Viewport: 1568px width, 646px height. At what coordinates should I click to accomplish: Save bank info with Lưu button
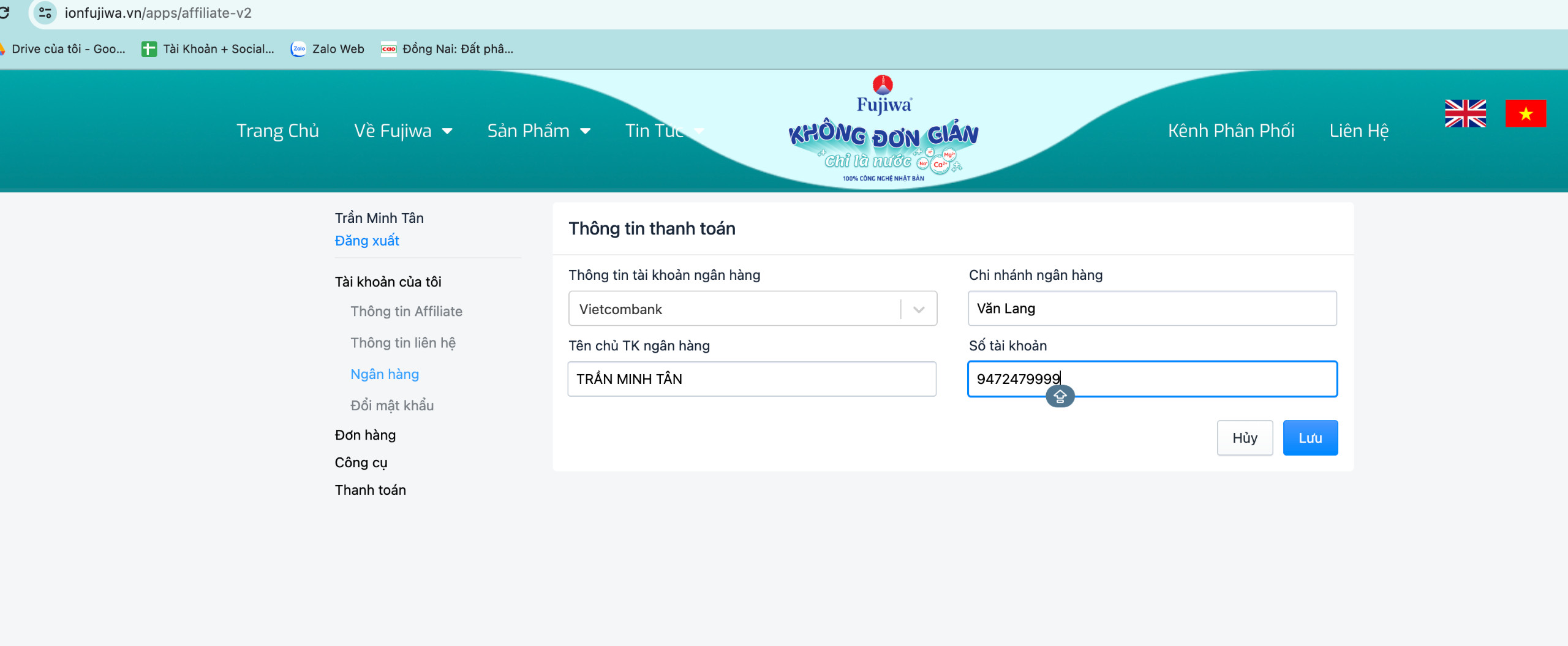(1310, 438)
